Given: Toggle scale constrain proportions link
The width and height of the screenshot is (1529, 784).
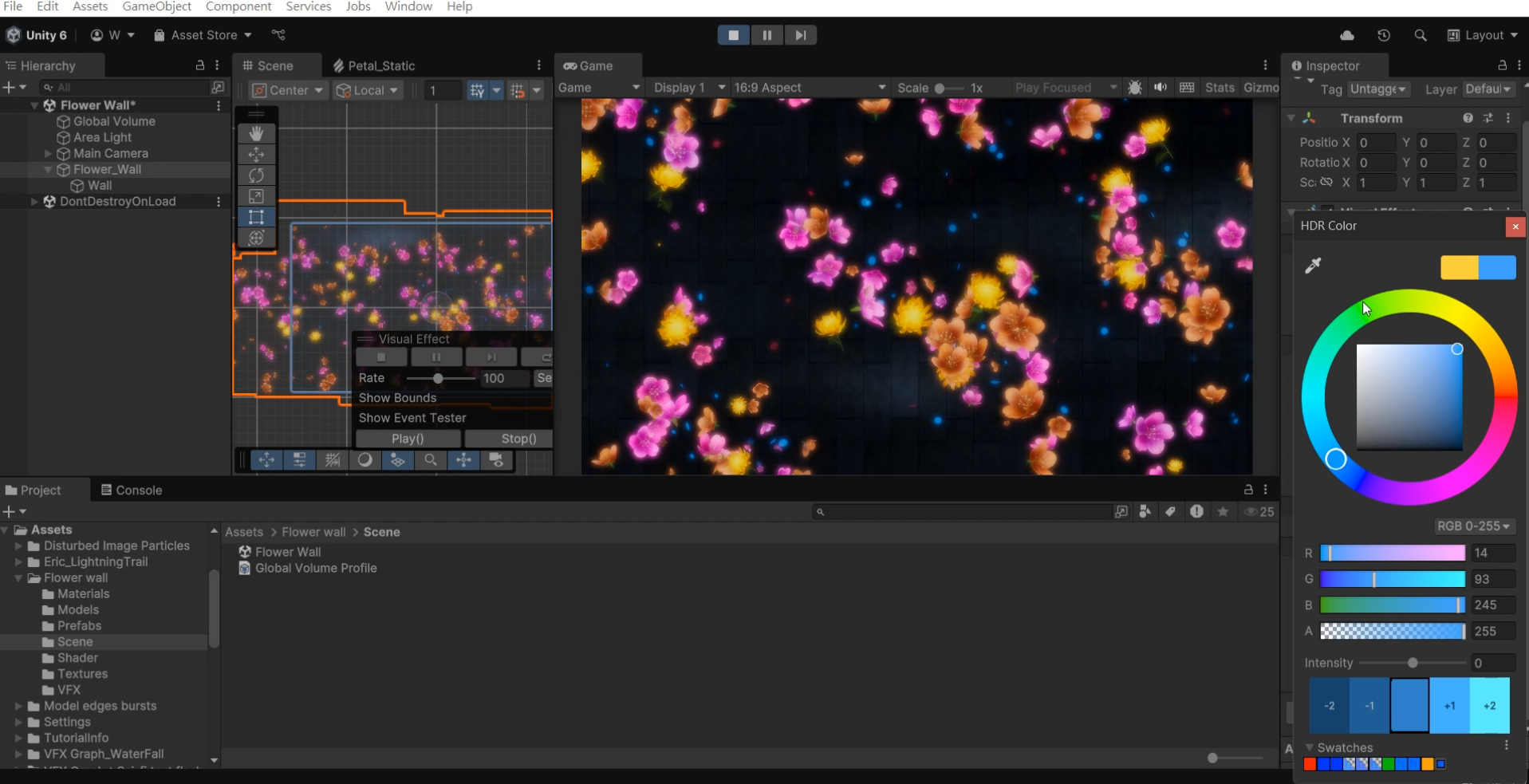Looking at the screenshot, I should 1326,183.
